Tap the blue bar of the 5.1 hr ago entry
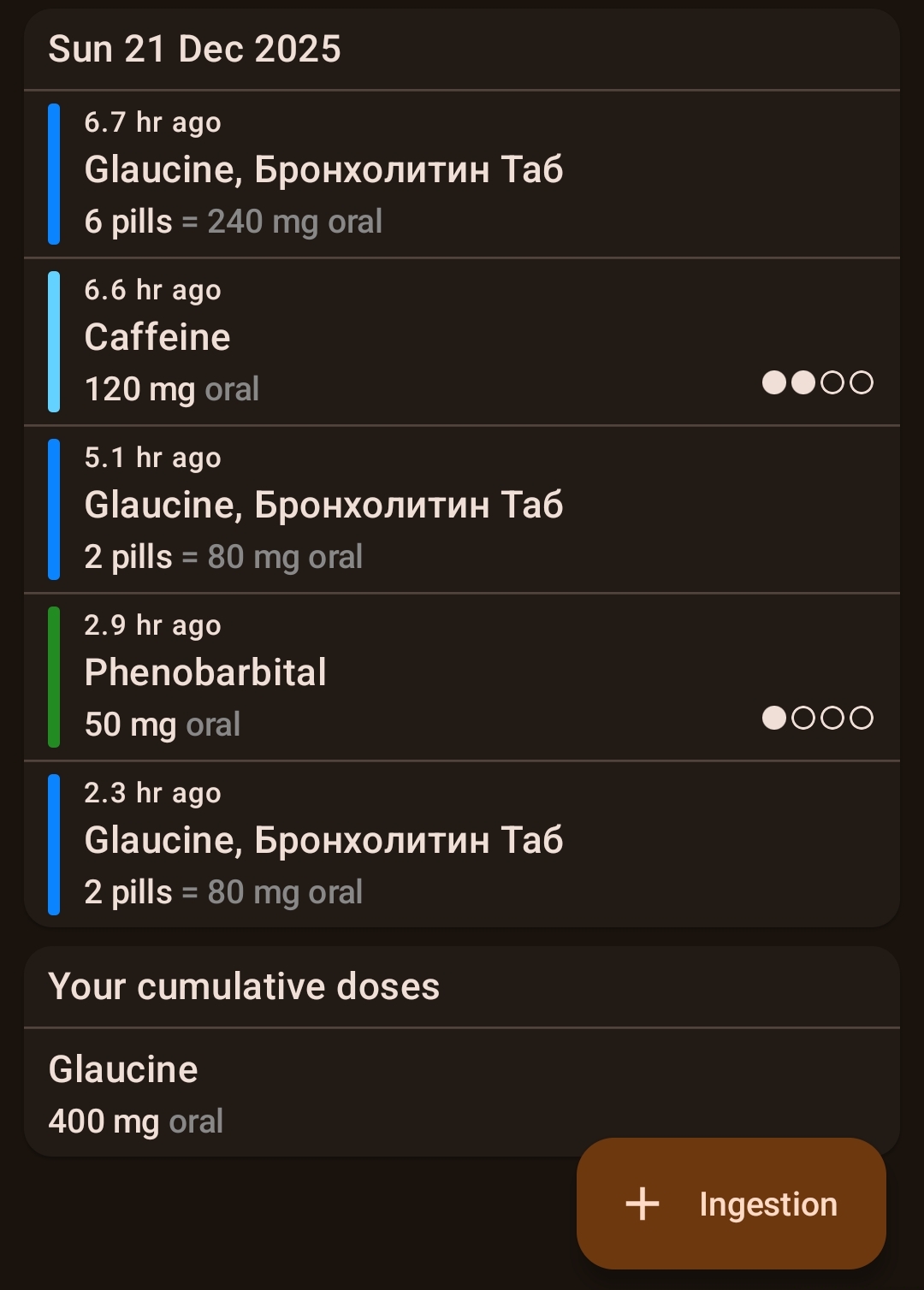The image size is (924, 1290). [54, 509]
